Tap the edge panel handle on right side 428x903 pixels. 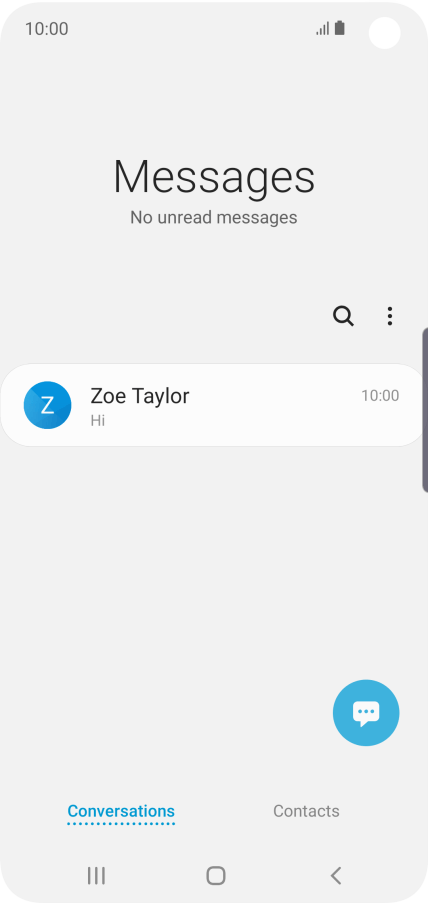[425, 410]
